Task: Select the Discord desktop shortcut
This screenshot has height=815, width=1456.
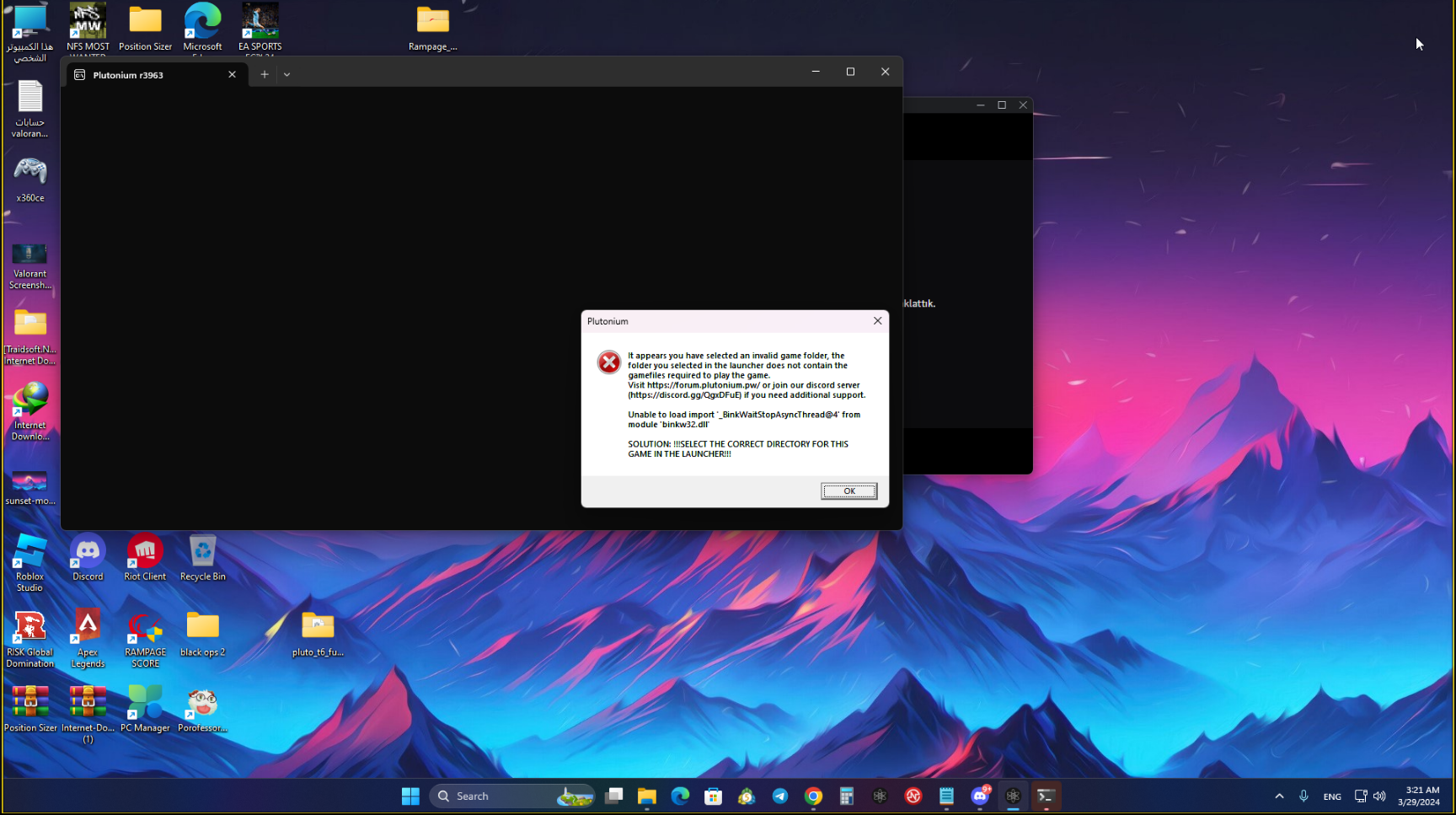Action: 88,558
